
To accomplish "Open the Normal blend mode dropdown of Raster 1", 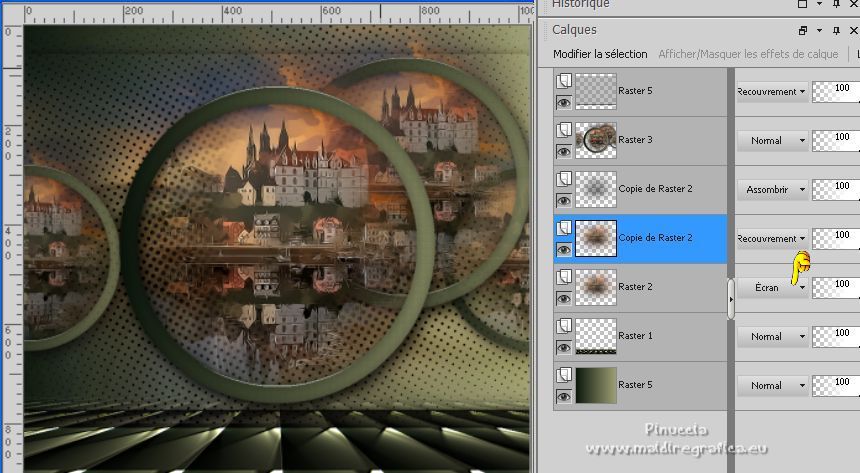I will pos(772,336).
